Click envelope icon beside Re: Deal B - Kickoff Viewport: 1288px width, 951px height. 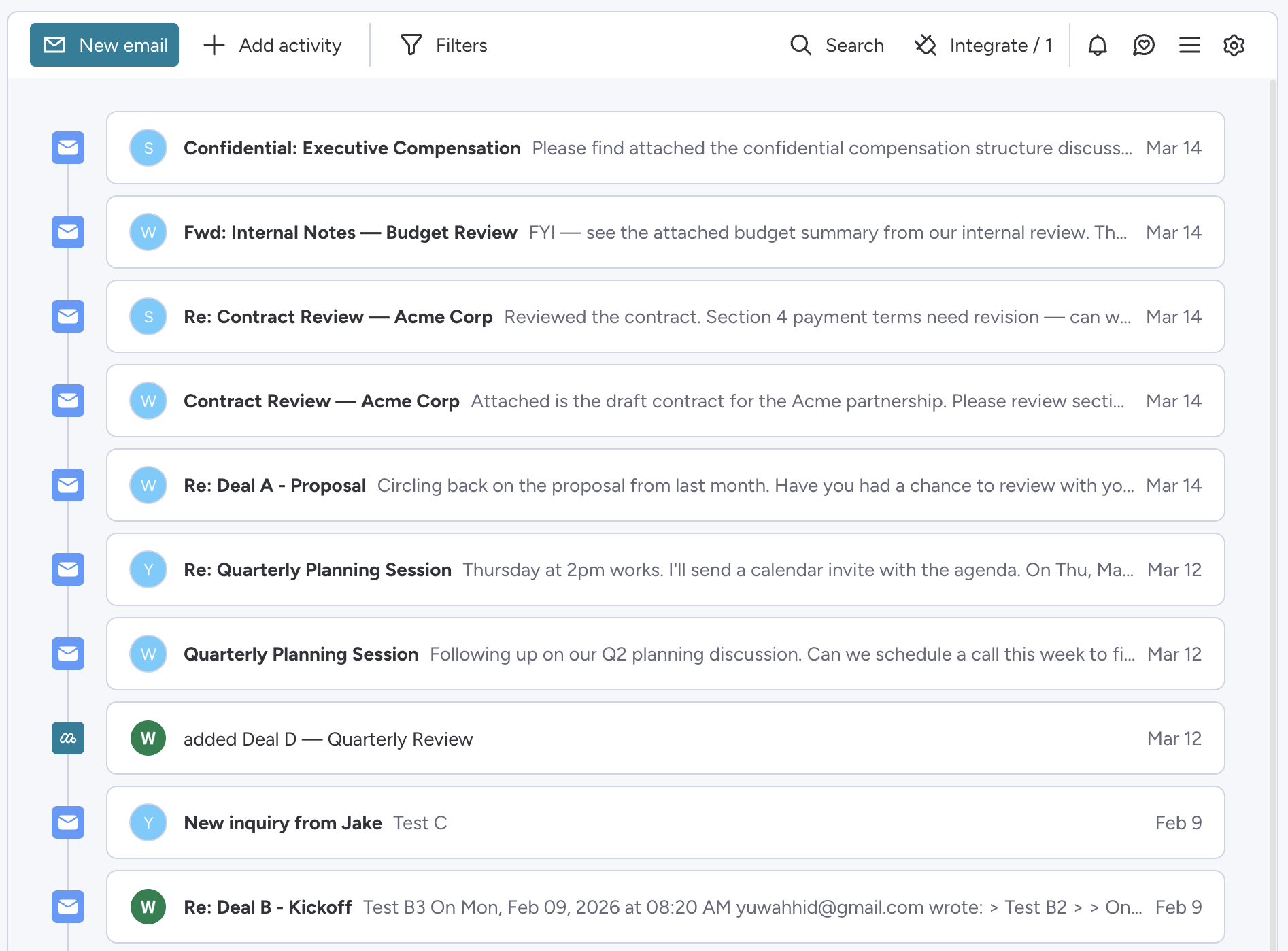[x=68, y=907]
